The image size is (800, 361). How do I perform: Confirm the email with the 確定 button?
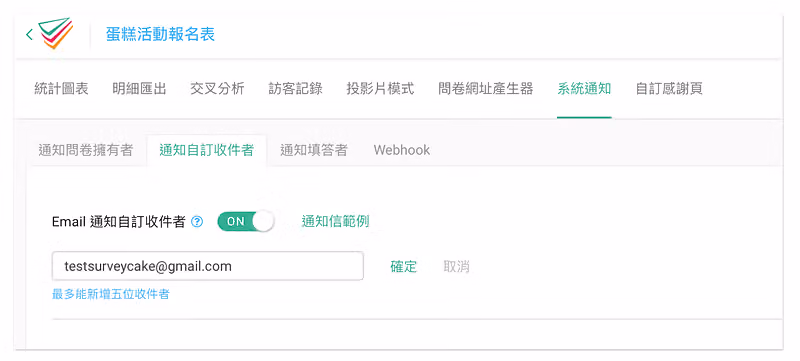pos(404,266)
